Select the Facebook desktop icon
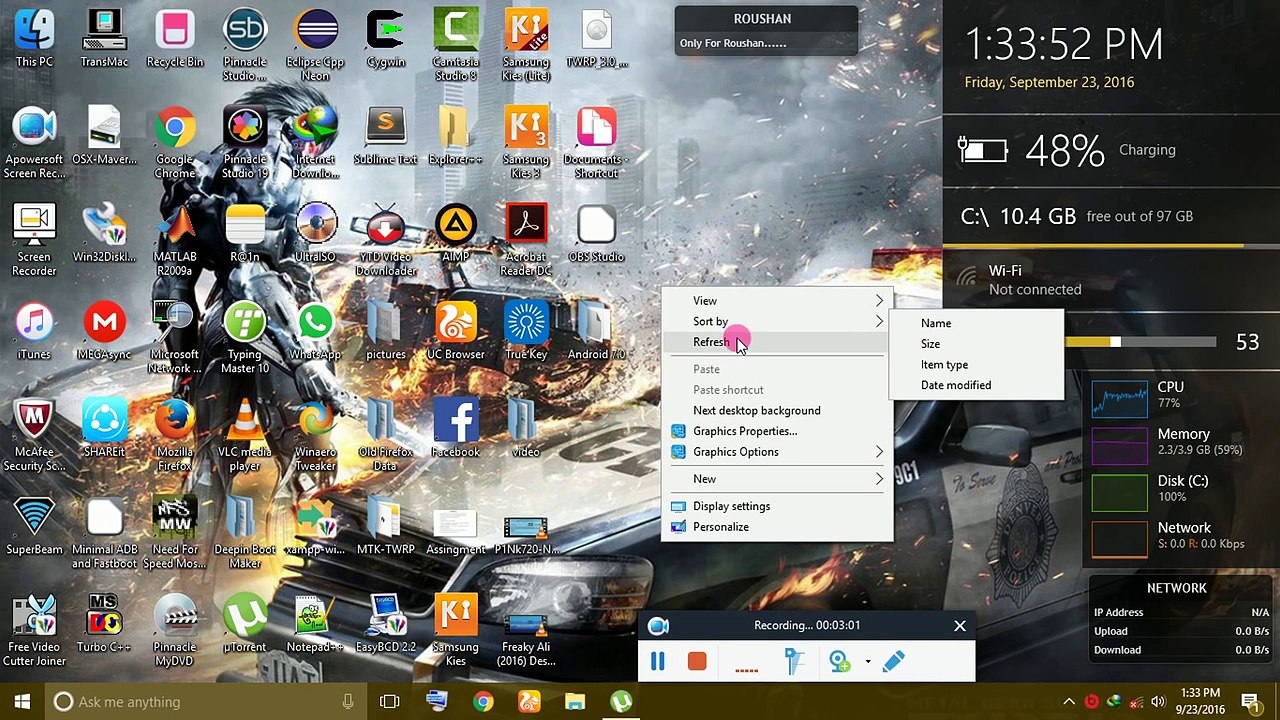This screenshot has width=1280, height=720. click(456, 430)
